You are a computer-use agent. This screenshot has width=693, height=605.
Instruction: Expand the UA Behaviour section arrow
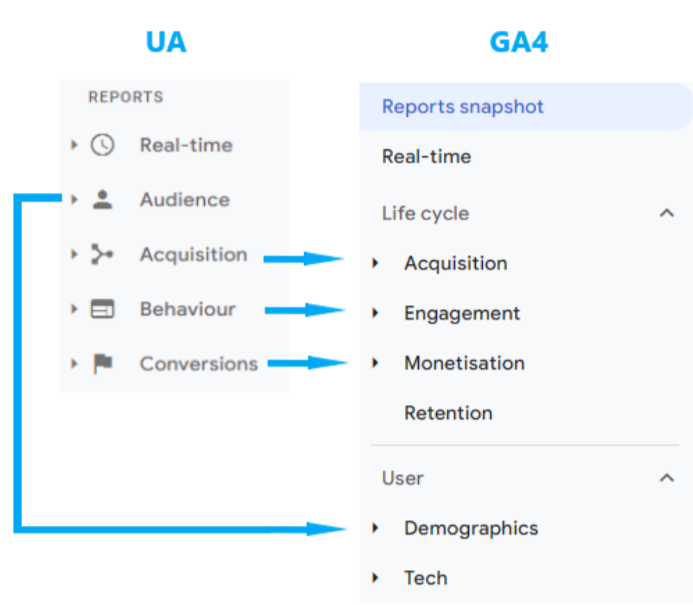click(74, 310)
